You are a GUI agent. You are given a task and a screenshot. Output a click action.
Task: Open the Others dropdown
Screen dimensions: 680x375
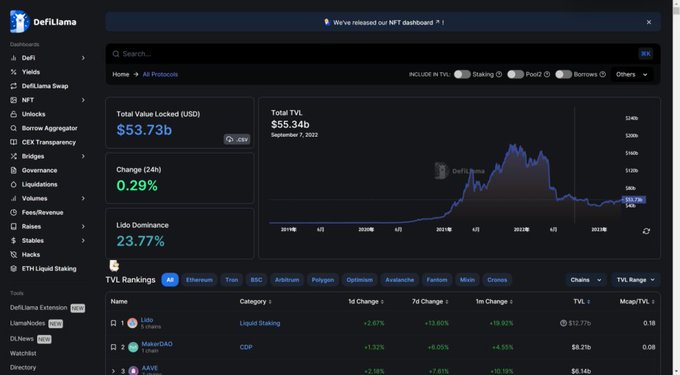(x=631, y=75)
